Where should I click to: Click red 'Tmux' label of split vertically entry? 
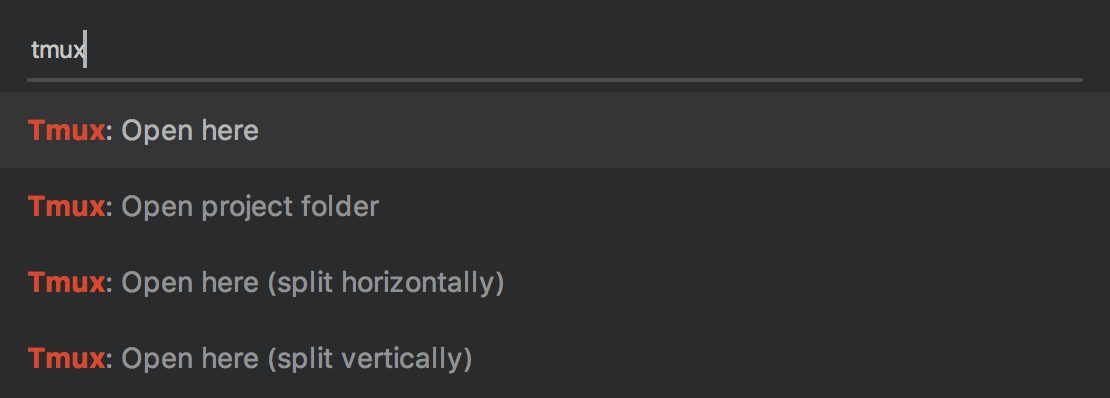tap(67, 359)
